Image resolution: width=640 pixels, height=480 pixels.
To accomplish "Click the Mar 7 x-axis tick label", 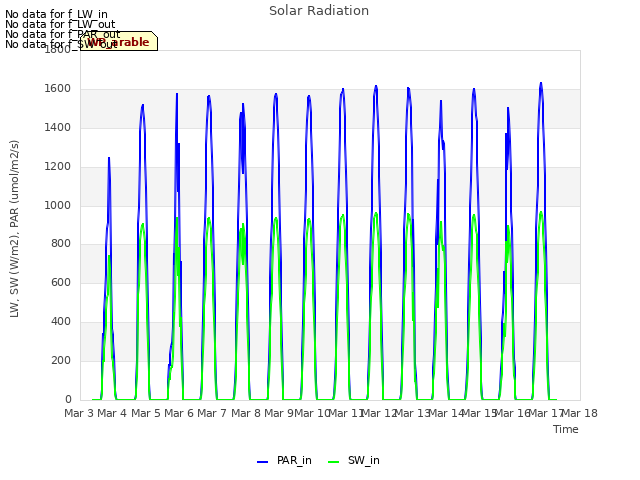I will pos(212,413).
